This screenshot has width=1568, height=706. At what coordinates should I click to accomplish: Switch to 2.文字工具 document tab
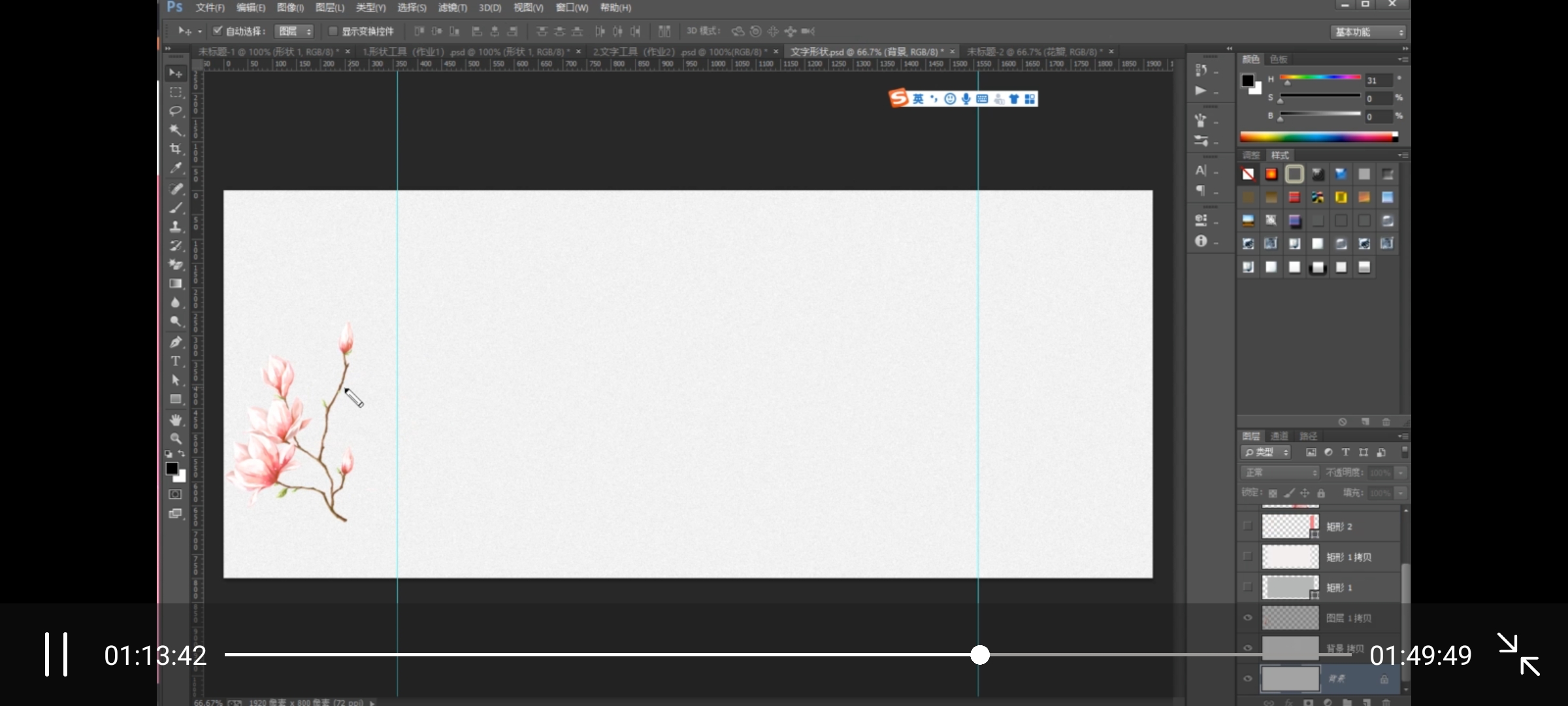click(x=679, y=52)
